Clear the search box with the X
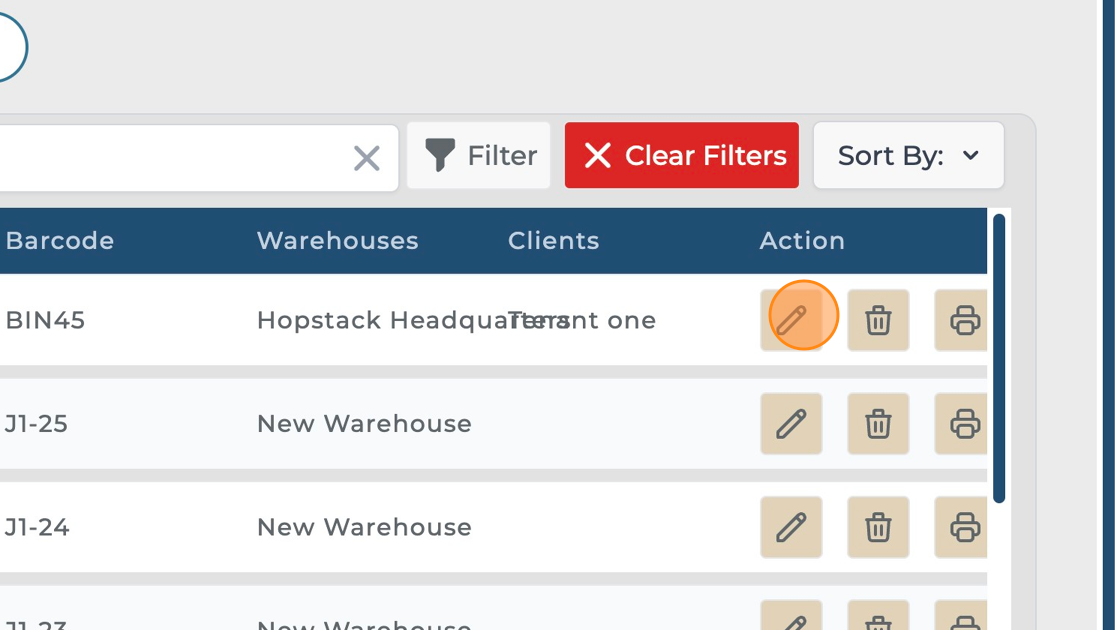This screenshot has height=630, width=1120. (367, 157)
